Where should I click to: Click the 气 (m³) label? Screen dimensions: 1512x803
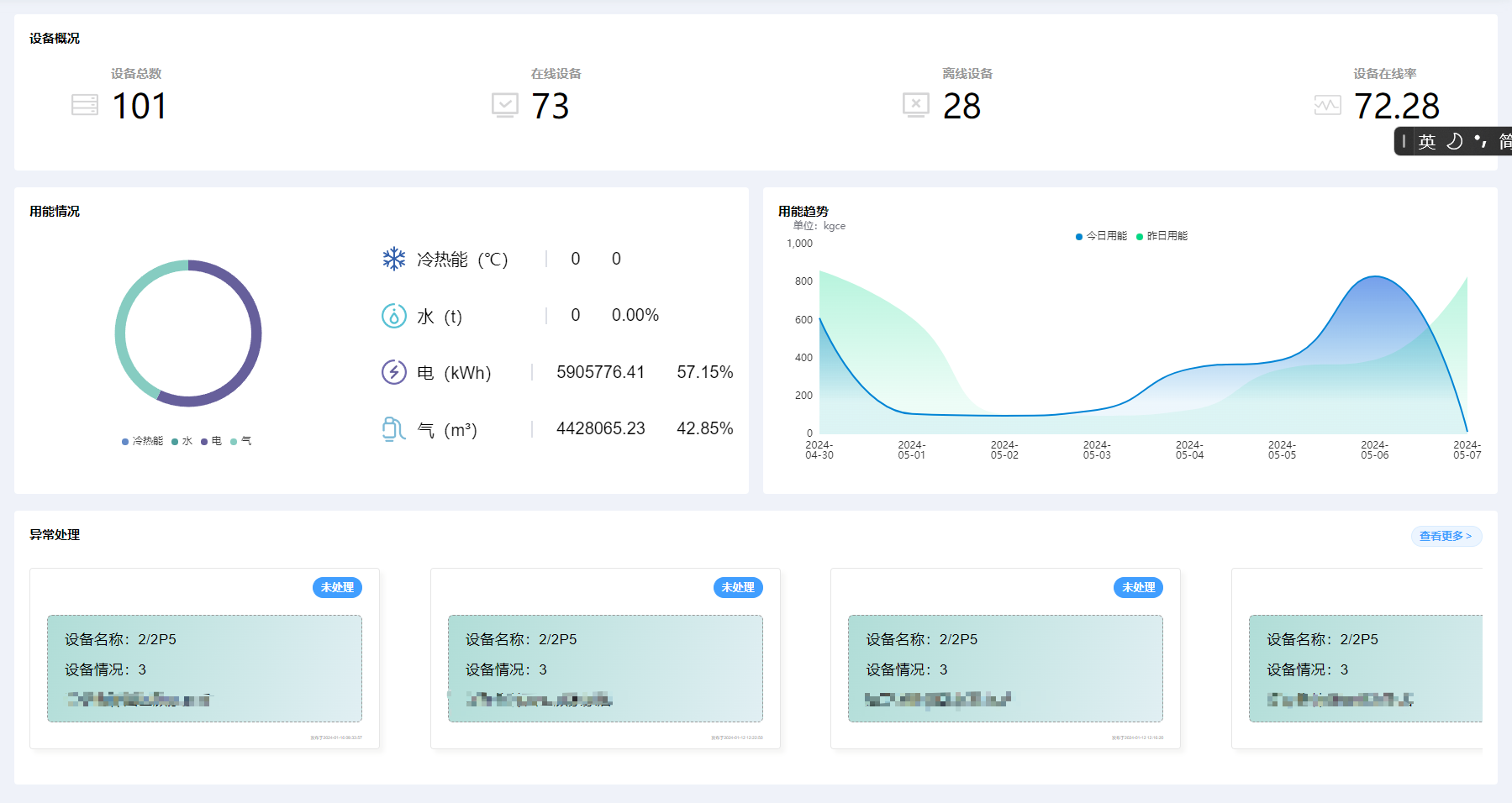(x=447, y=430)
